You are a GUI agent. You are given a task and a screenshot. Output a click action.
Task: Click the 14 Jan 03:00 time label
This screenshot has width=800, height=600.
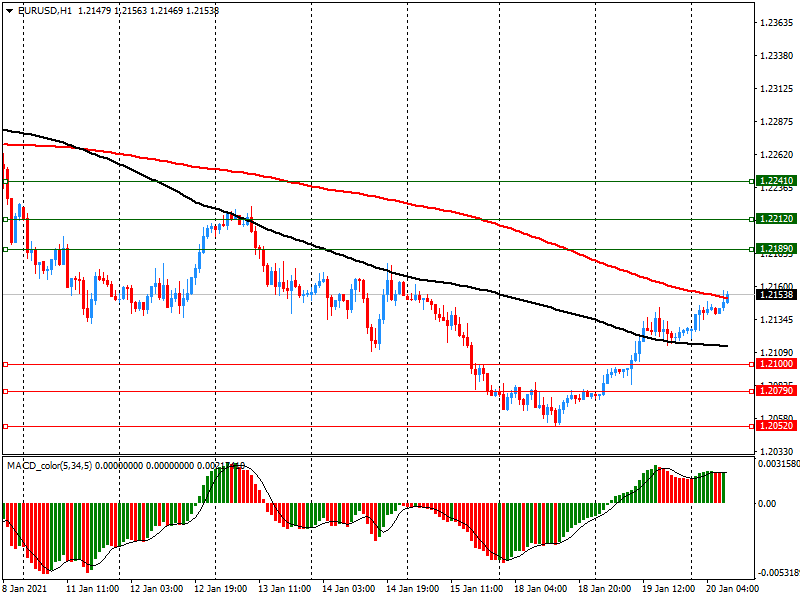[349, 588]
